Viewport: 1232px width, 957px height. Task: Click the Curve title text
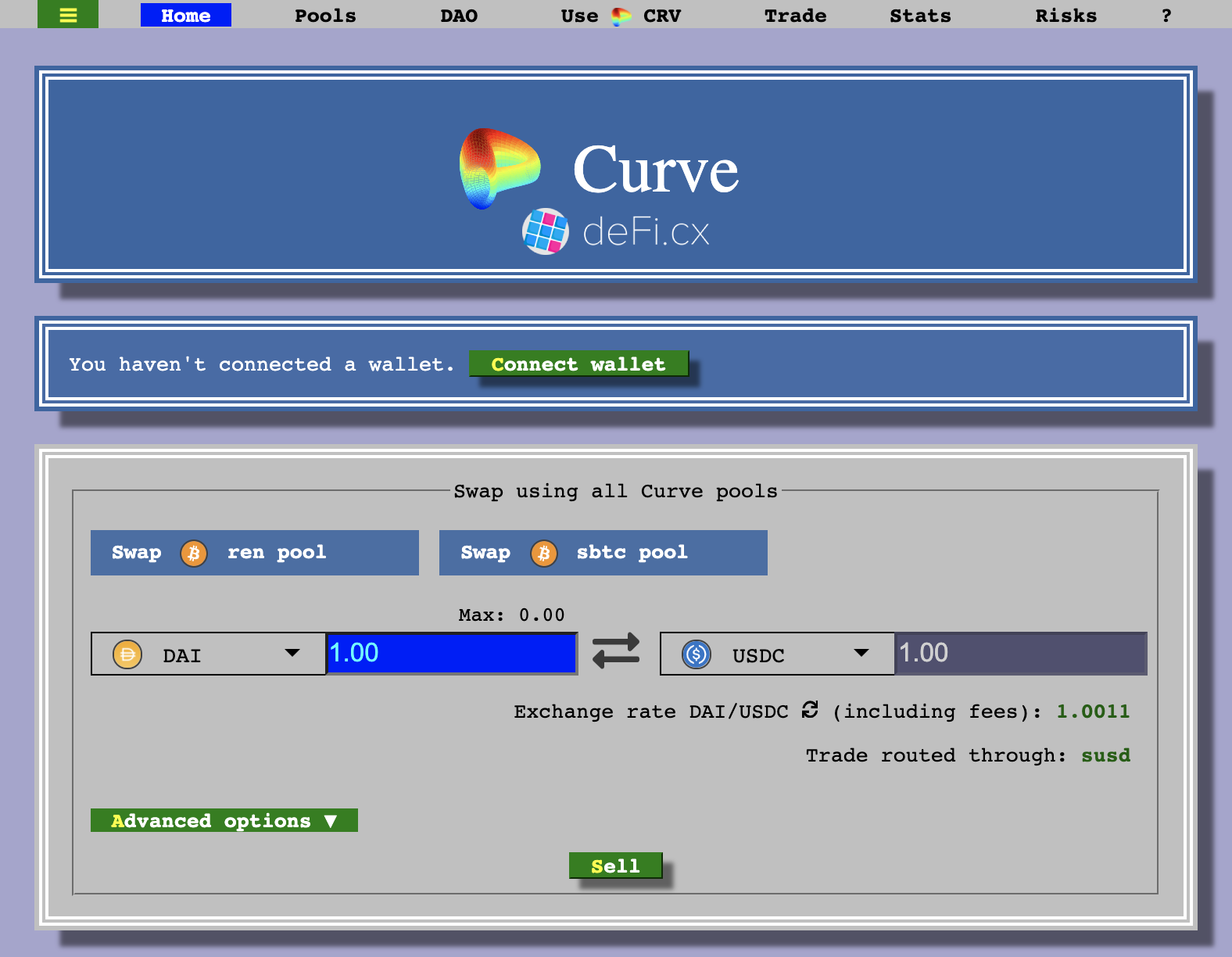coord(655,170)
